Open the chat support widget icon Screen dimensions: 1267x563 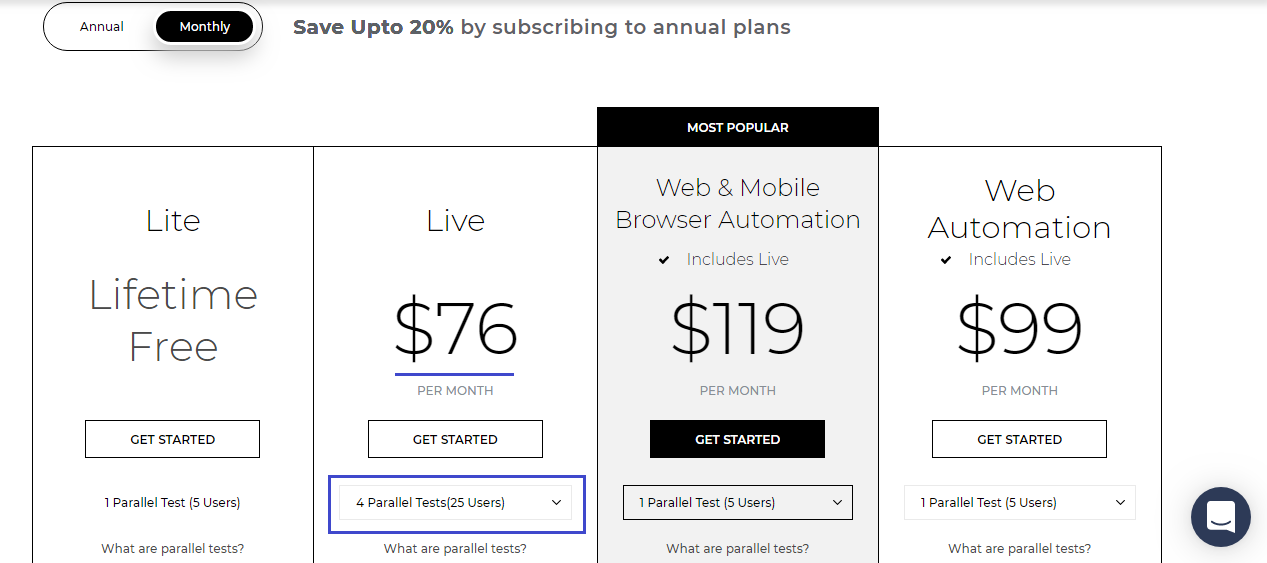(x=1220, y=516)
